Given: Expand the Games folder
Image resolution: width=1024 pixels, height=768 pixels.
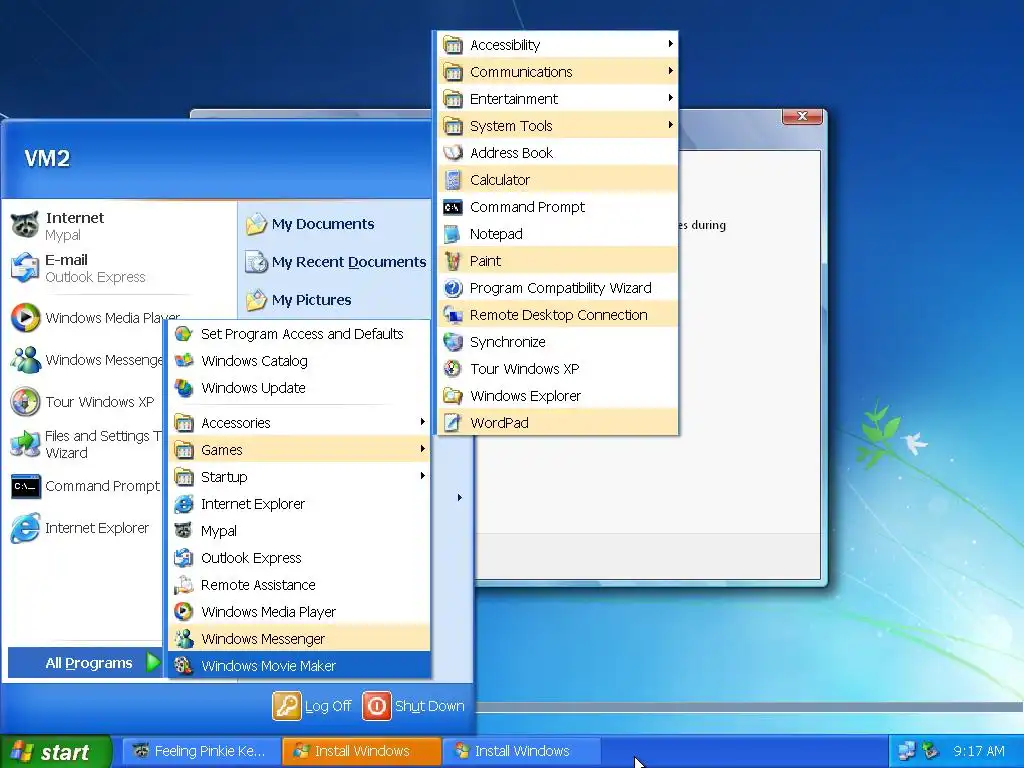Looking at the screenshot, I should click(x=300, y=450).
